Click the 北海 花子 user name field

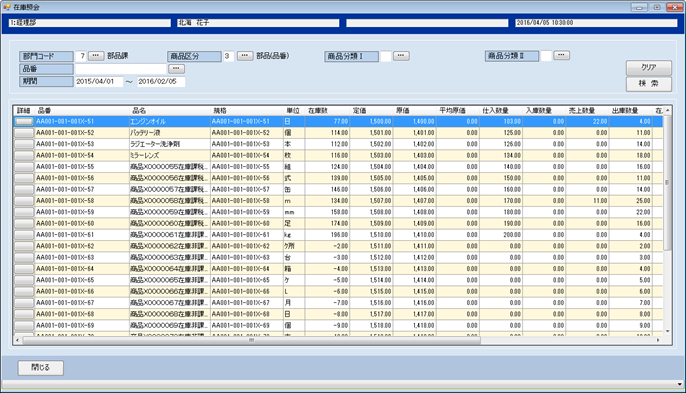(x=258, y=23)
